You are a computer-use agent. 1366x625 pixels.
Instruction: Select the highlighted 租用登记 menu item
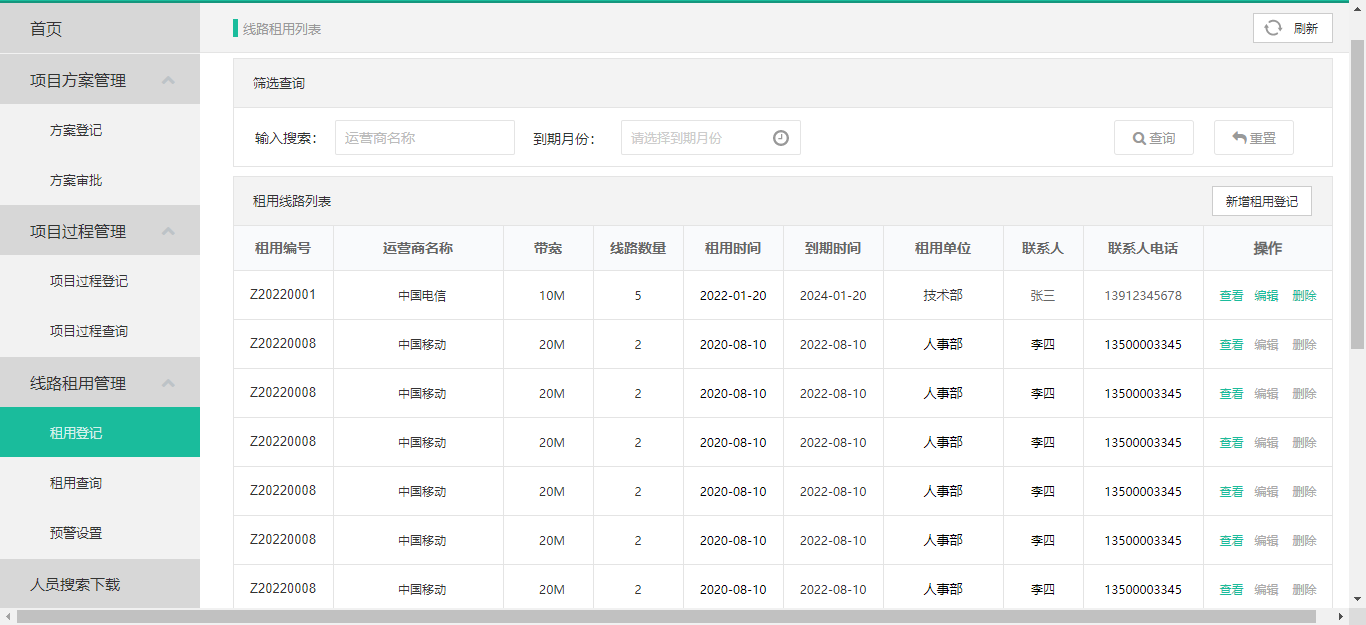tap(100, 432)
